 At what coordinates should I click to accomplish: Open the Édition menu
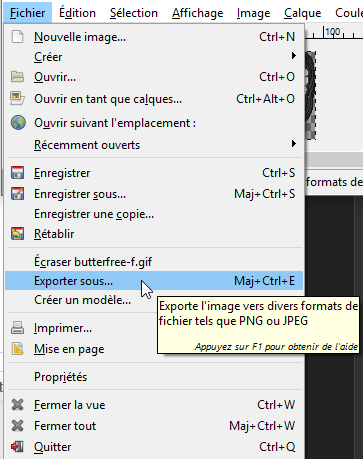point(77,13)
